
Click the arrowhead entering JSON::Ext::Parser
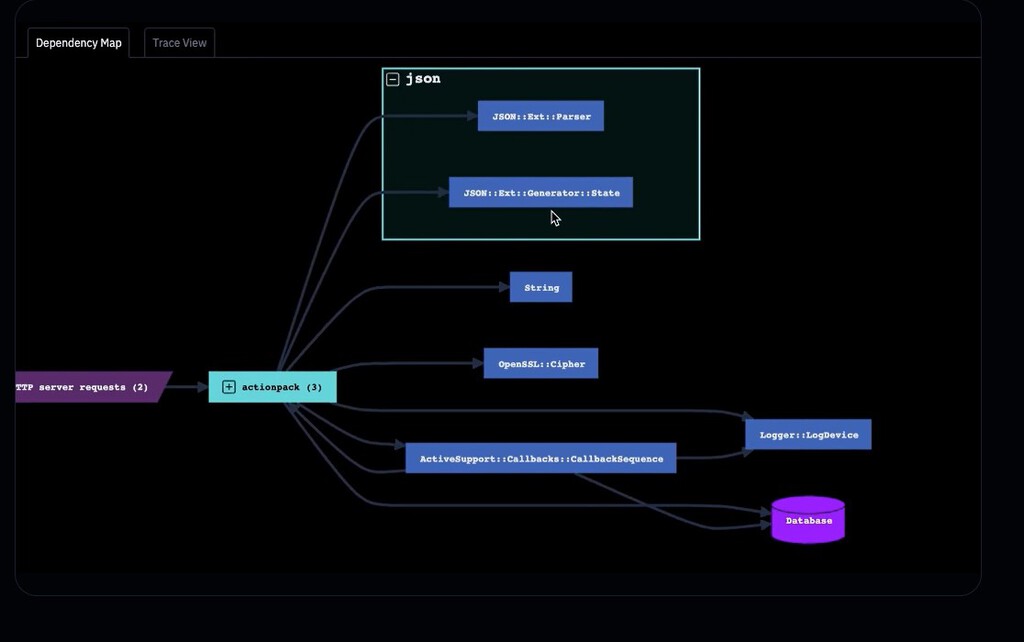coord(472,116)
